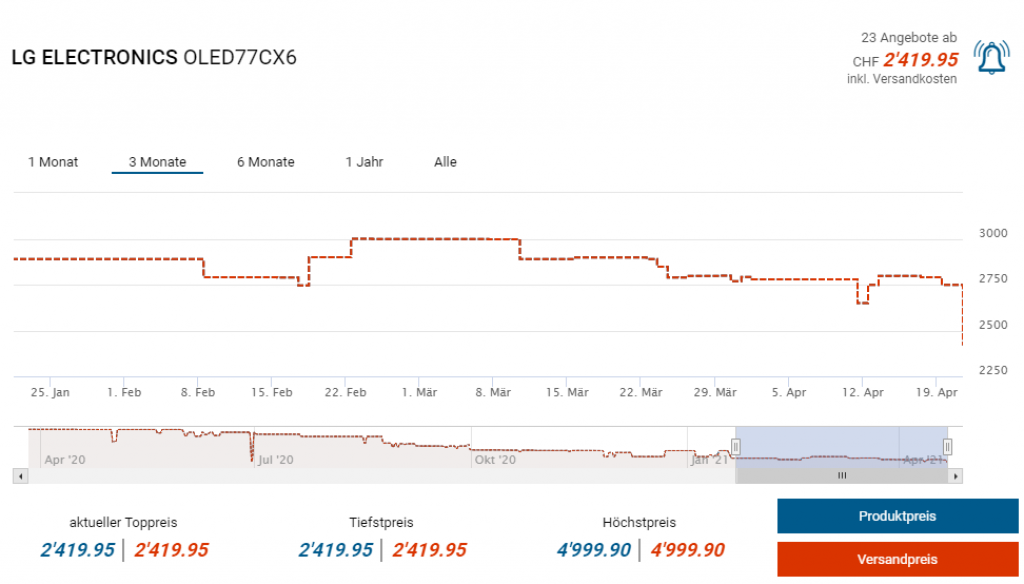1024x584 pixels.
Task: Click the blue Tiefstpreis value
Action: pyautogui.click(x=336, y=550)
